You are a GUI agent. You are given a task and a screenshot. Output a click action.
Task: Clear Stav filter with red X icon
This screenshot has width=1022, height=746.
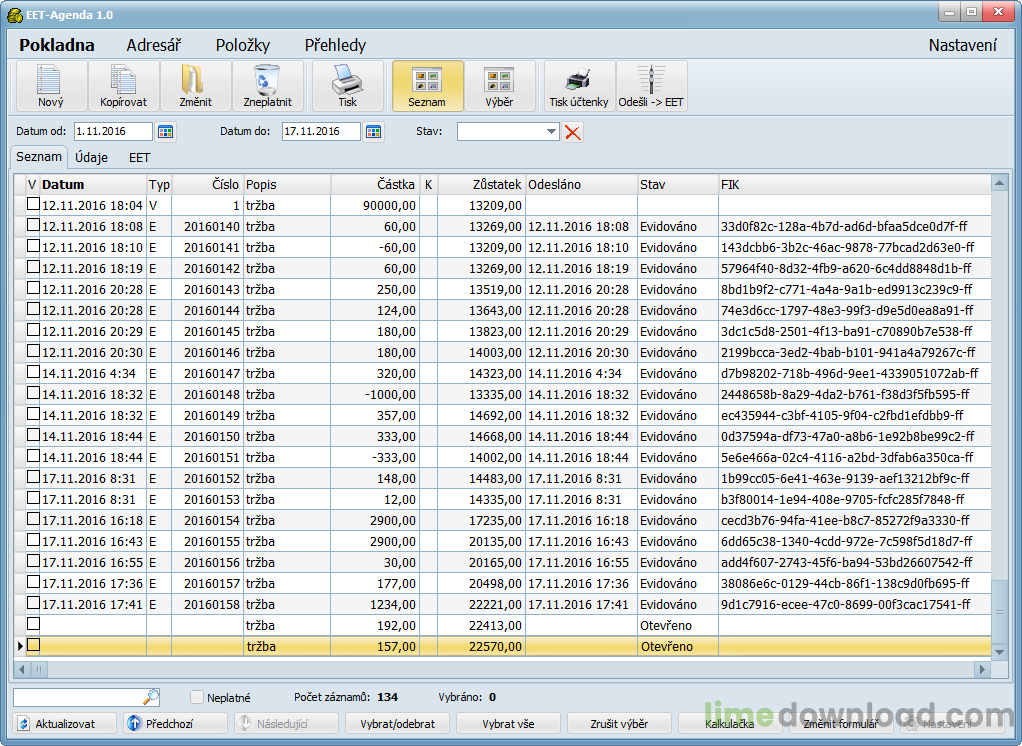point(573,132)
